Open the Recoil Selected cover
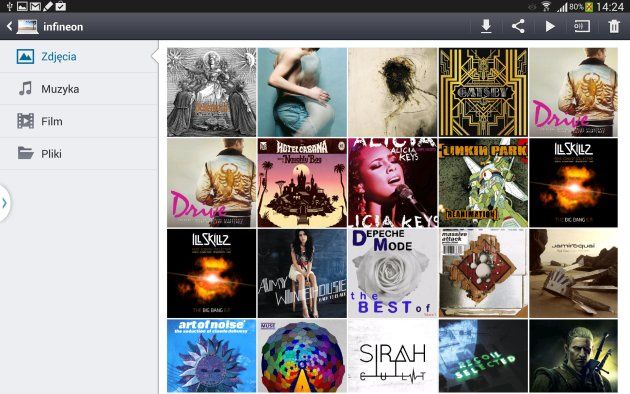 [x=483, y=356]
